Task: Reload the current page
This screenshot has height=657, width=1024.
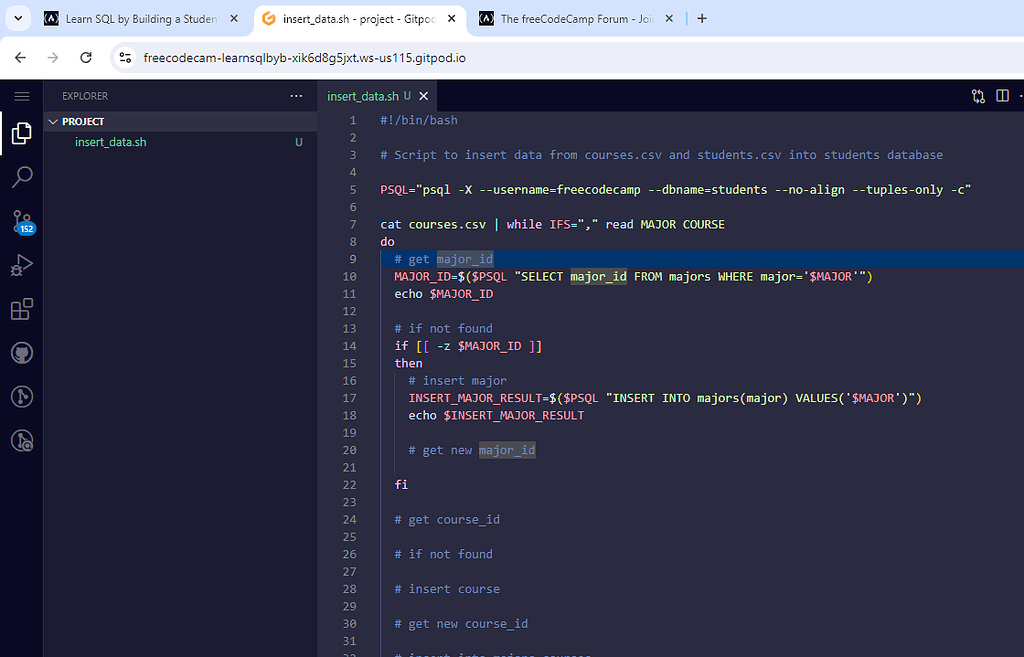Action: coord(86,57)
